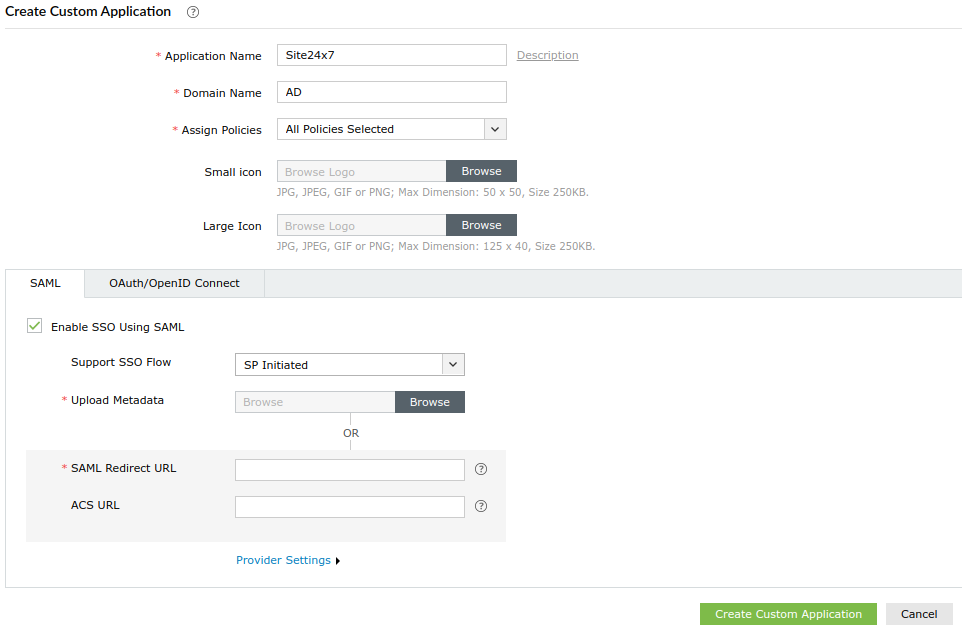Click Browse button for Small icon
This screenshot has width=962, height=641.
tap(481, 171)
